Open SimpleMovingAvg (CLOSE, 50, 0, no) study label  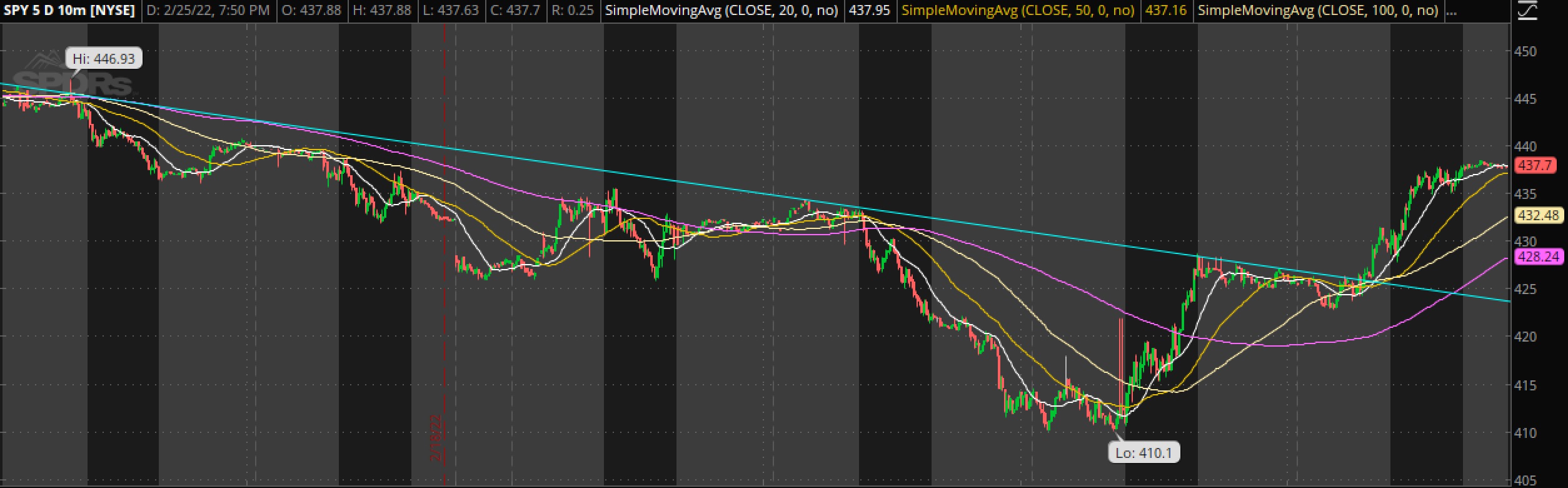pyautogui.click(x=1018, y=10)
